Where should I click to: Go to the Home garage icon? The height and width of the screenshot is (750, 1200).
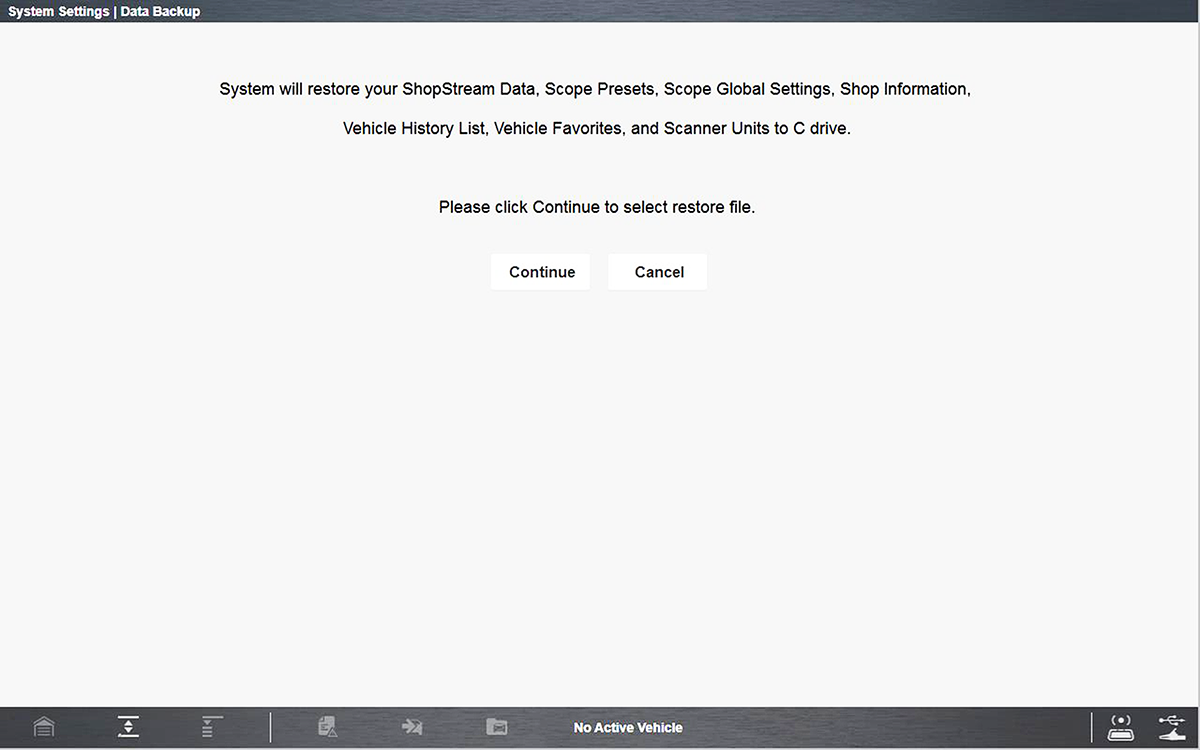(43, 727)
